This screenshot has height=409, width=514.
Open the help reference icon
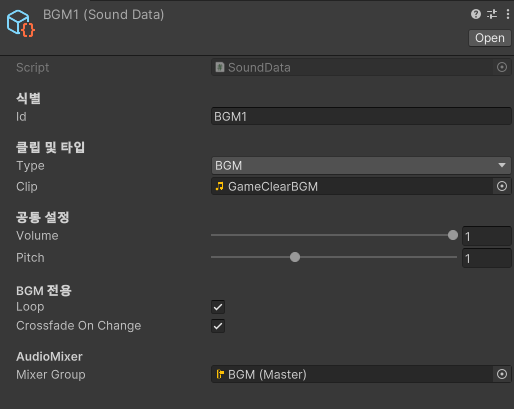(476, 14)
